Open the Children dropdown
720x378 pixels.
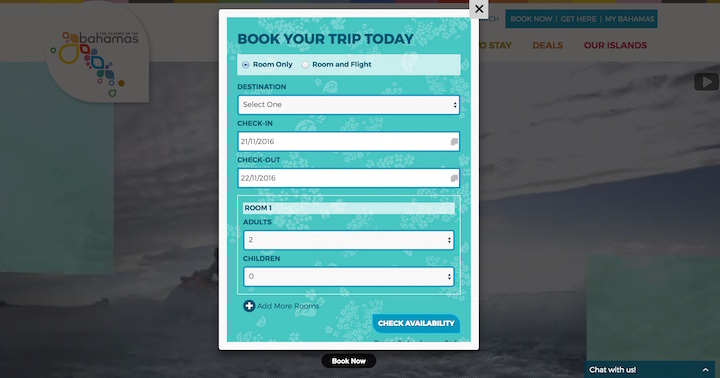(x=349, y=276)
